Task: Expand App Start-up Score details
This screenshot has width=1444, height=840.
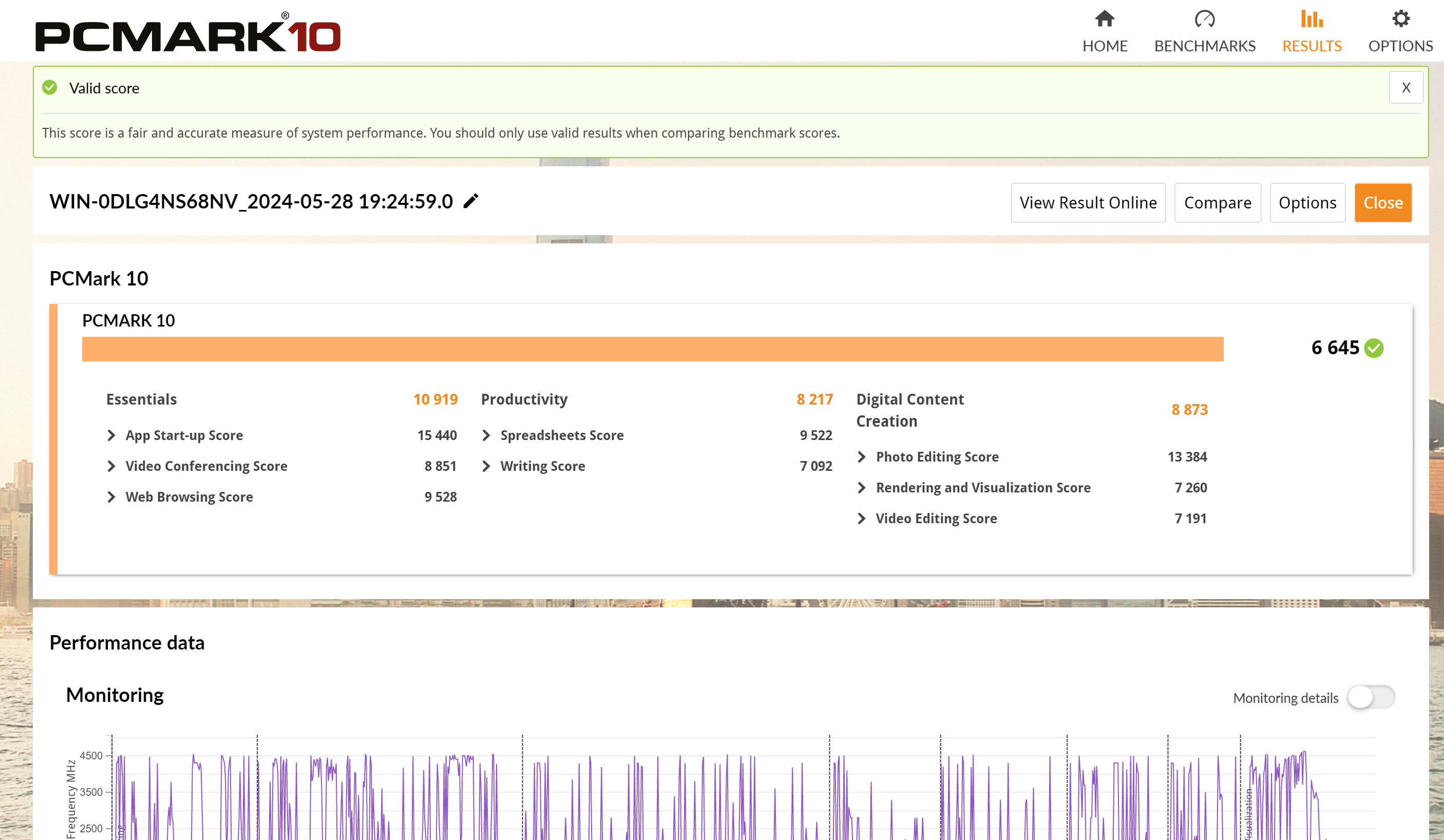Action: (111, 435)
